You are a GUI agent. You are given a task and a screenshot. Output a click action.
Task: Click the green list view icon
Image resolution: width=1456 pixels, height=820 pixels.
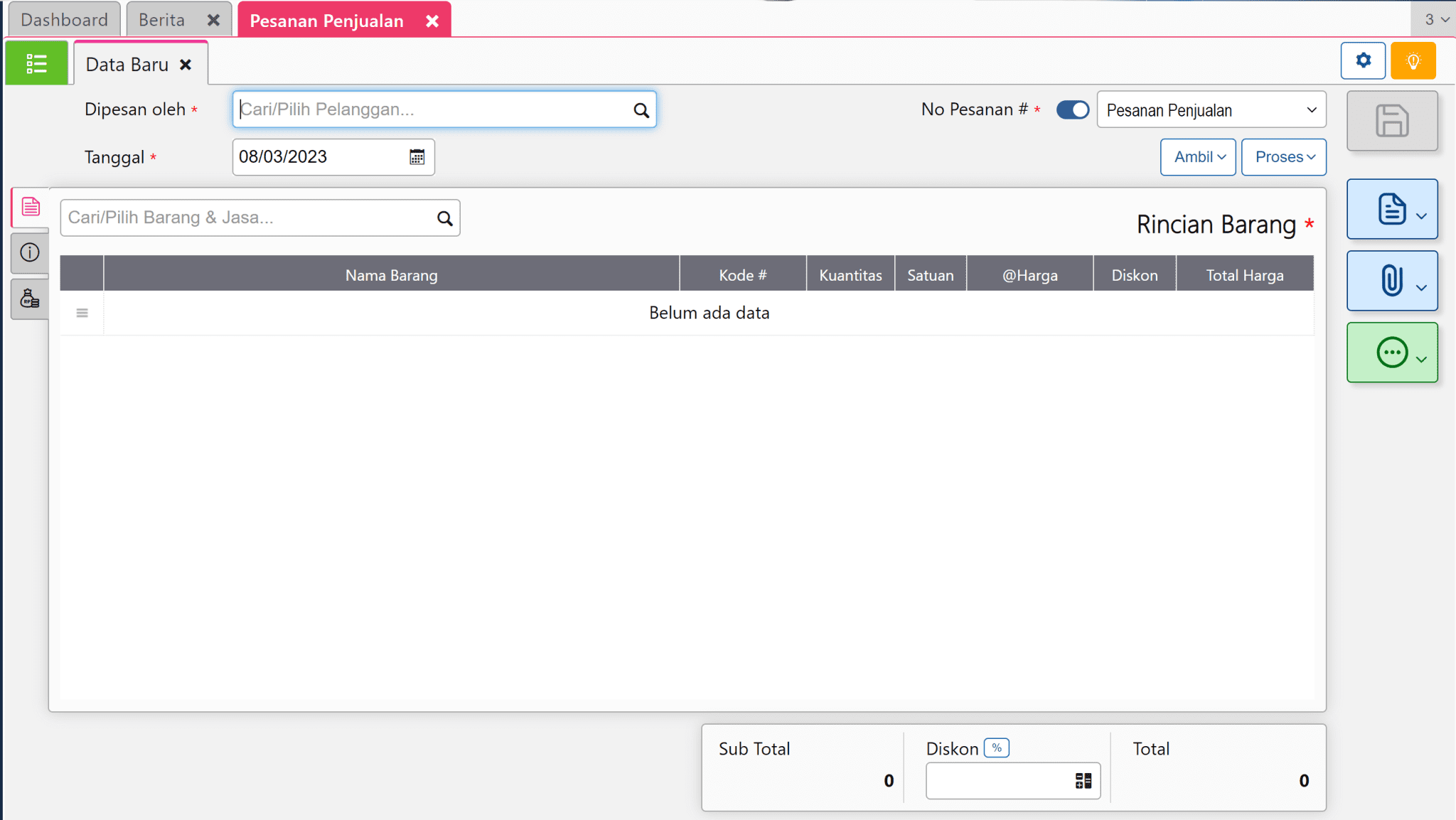pyautogui.click(x=36, y=64)
